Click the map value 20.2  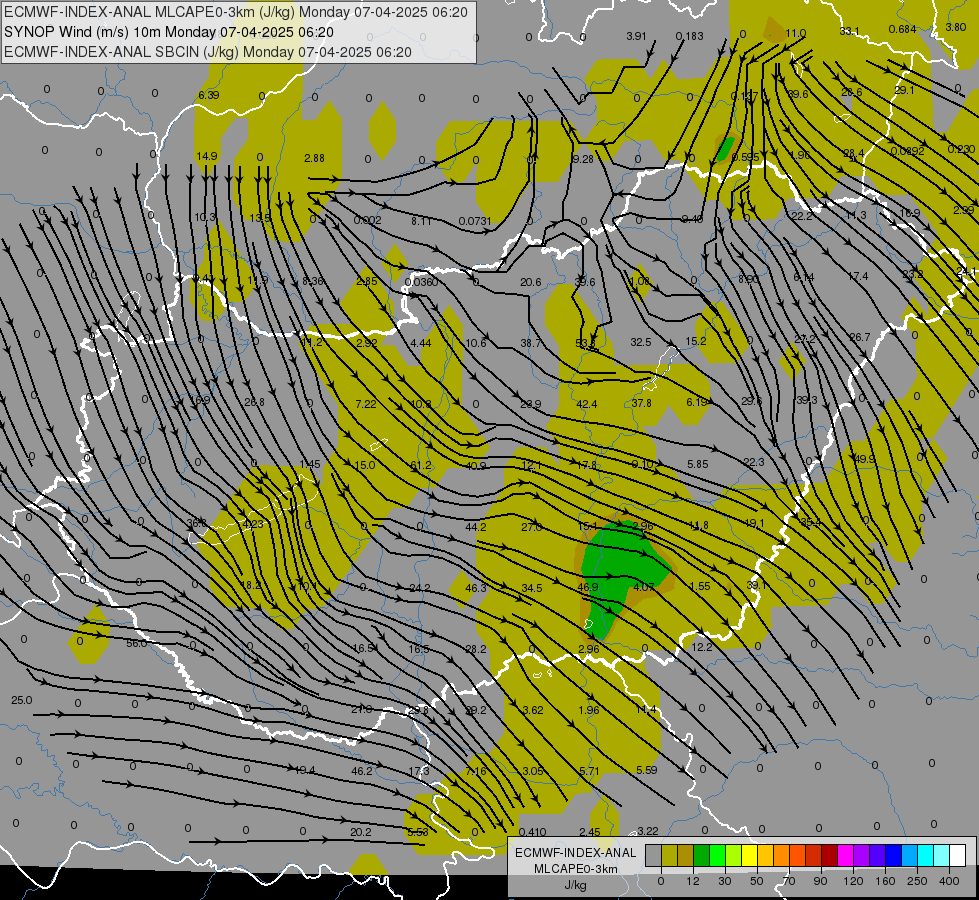pyautogui.click(x=360, y=832)
